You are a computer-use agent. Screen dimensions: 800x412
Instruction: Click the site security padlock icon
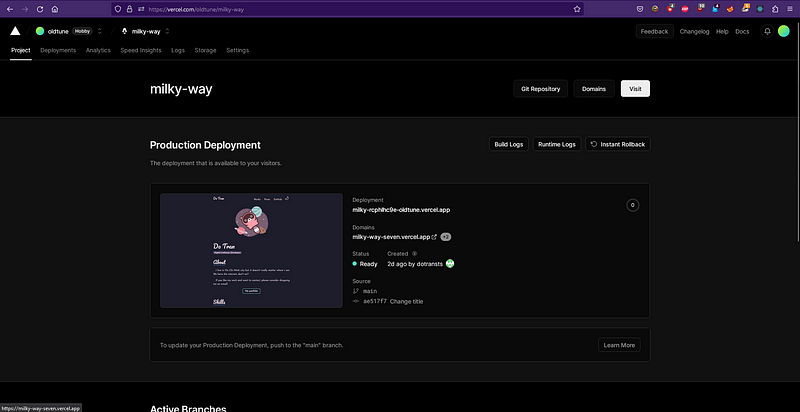pos(129,9)
